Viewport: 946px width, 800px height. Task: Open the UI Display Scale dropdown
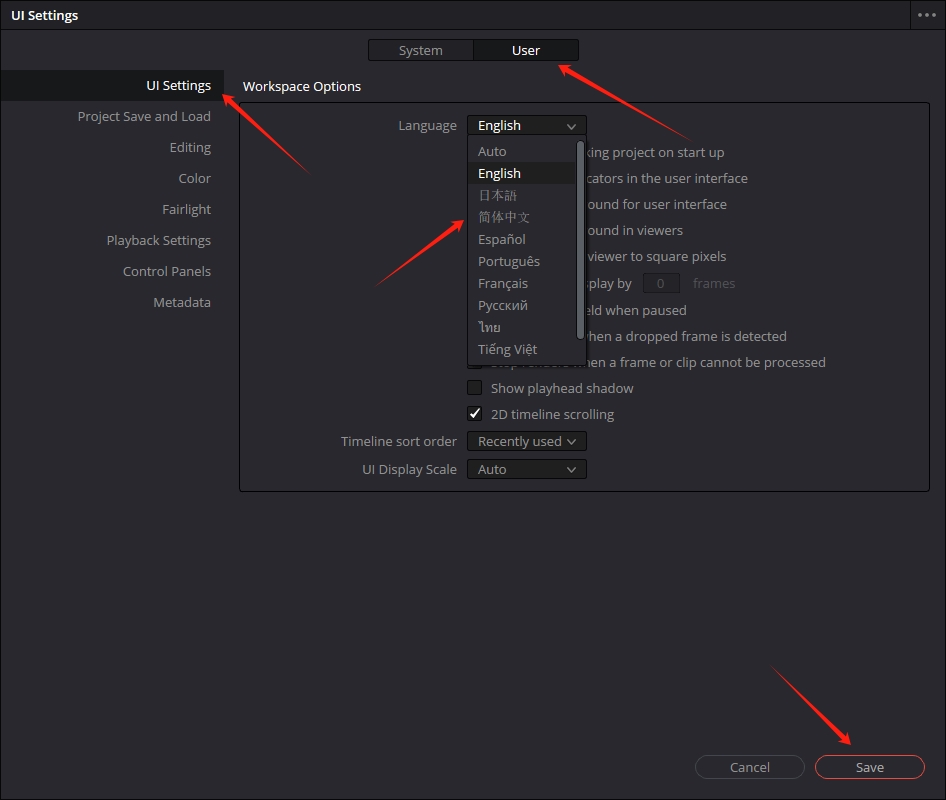pos(526,469)
